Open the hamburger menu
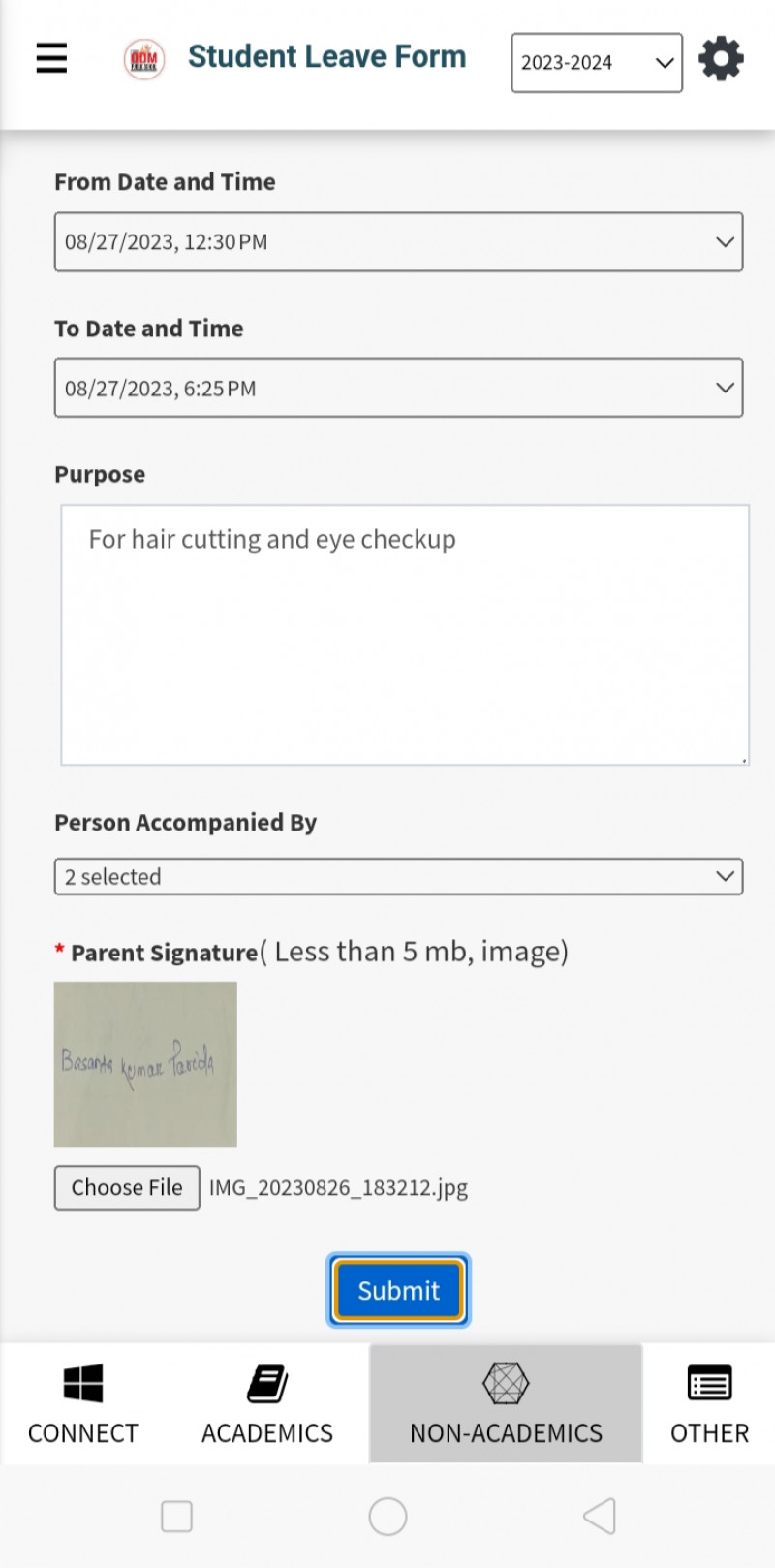Image resolution: width=775 pixels, height=1568 pixels. (51, 58)
